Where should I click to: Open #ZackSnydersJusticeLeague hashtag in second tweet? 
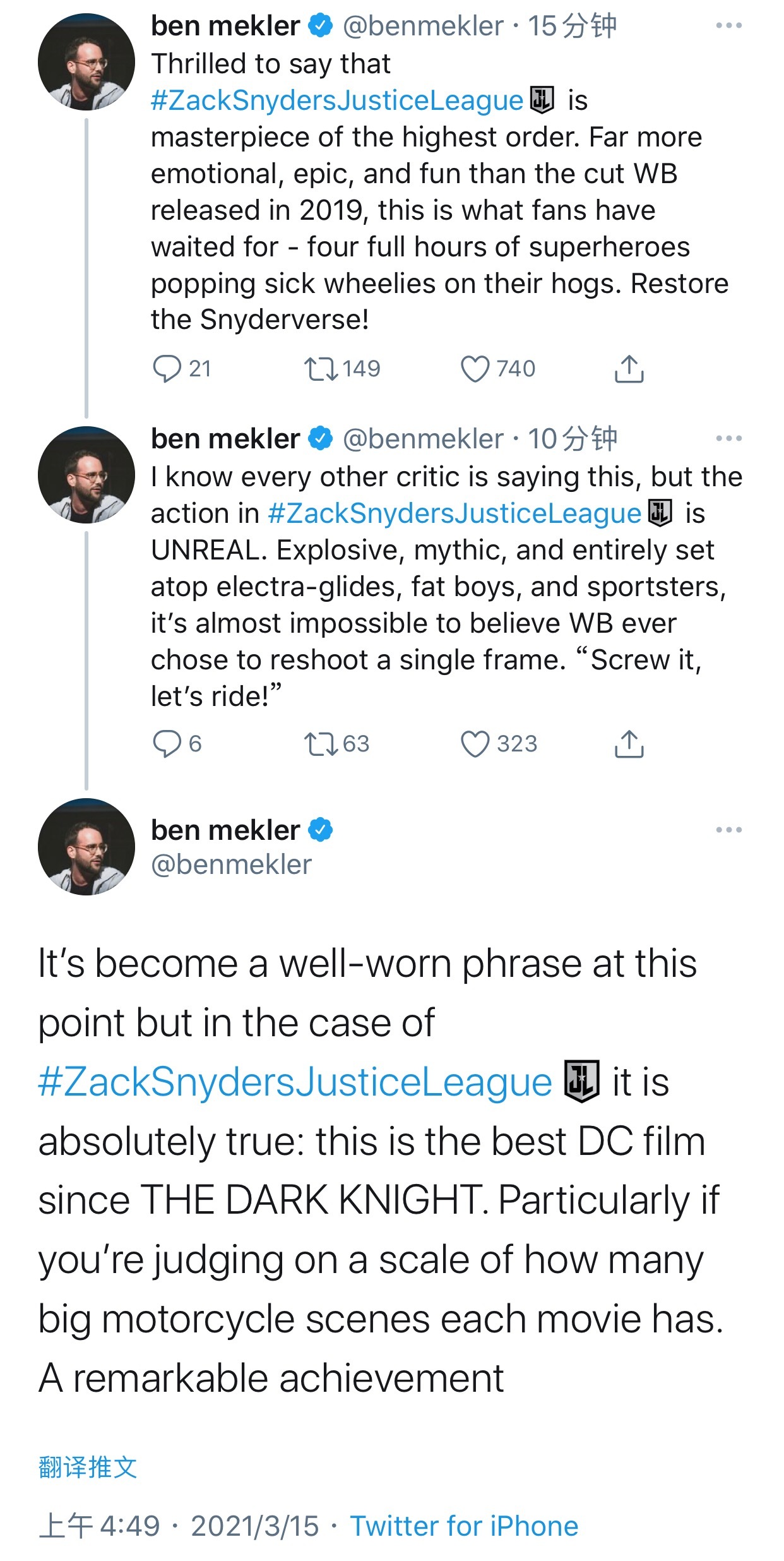(454, 513)
